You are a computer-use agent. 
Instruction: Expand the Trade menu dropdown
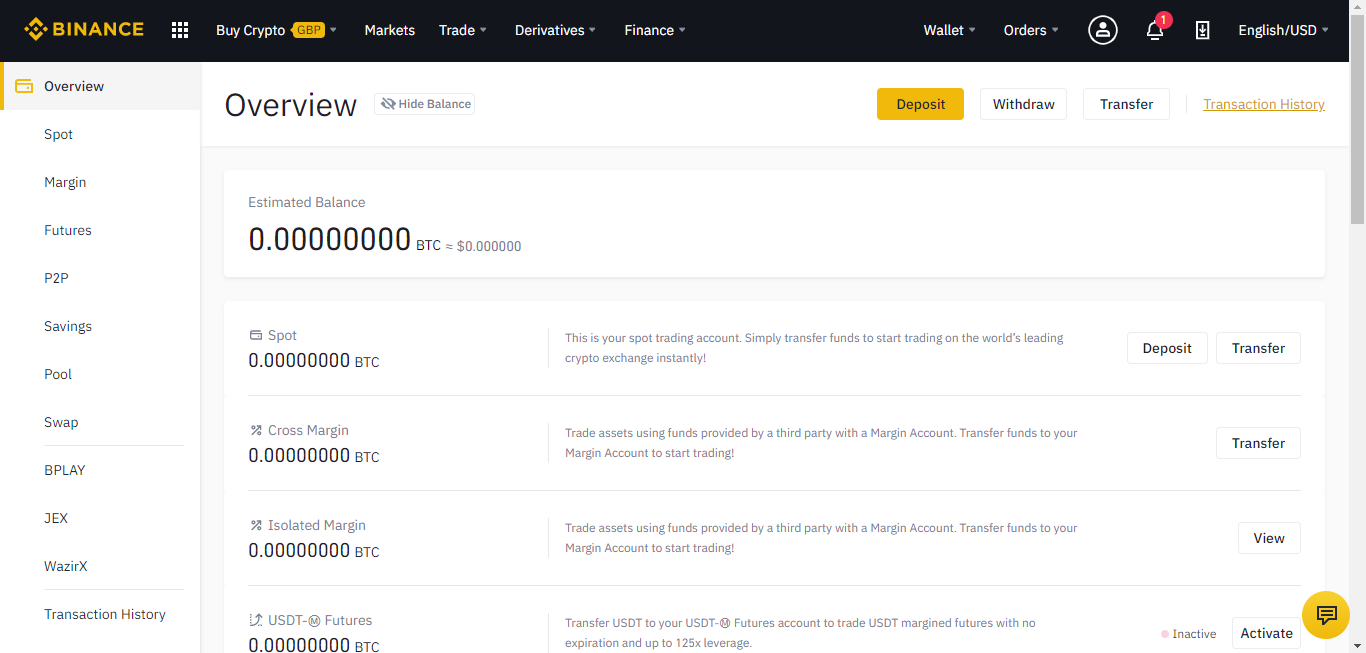point(463,30)
